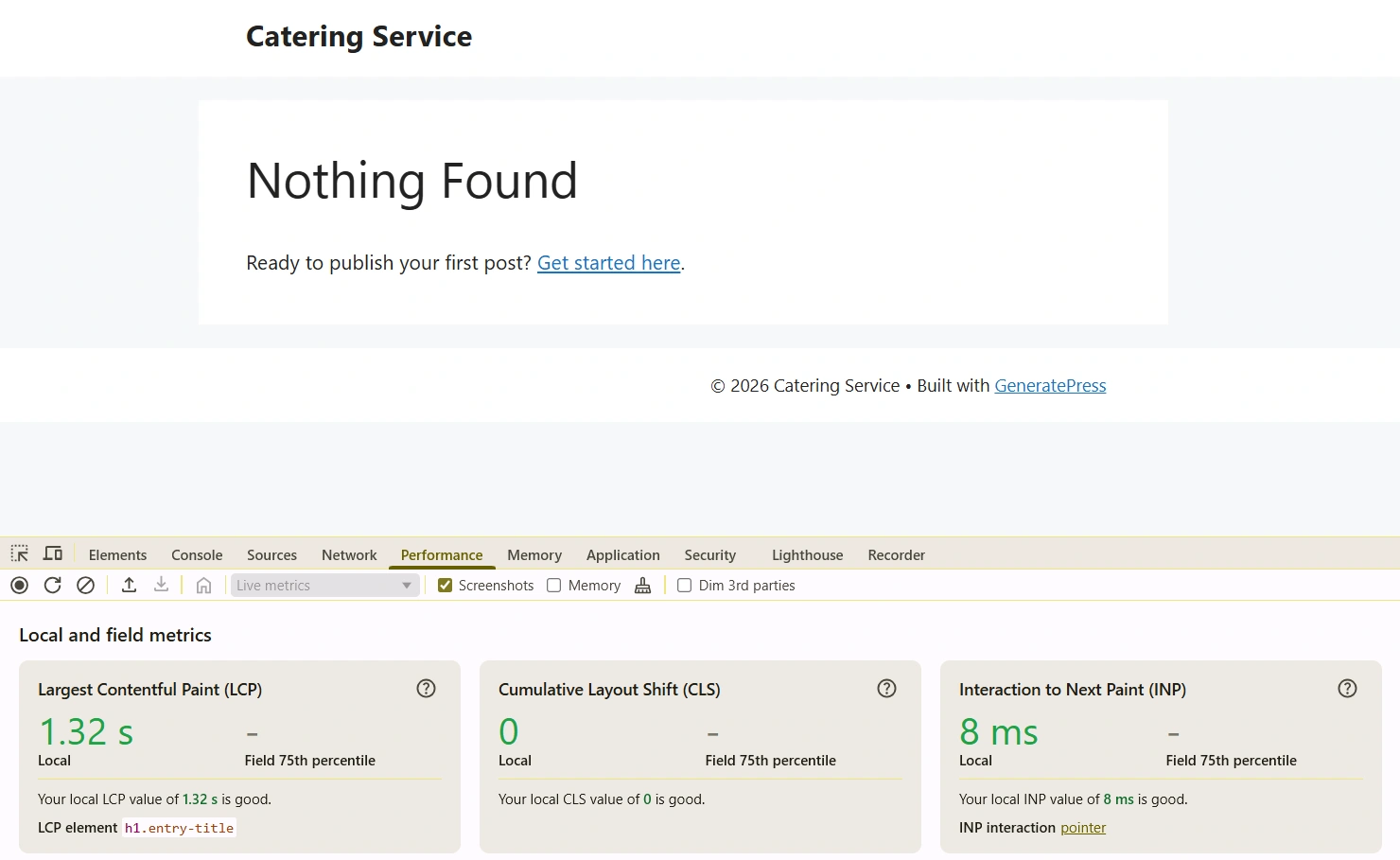This screenshot has height=860, width=1400.
Task: Switch to the Elements tab
Action: (x=117, y=555)
